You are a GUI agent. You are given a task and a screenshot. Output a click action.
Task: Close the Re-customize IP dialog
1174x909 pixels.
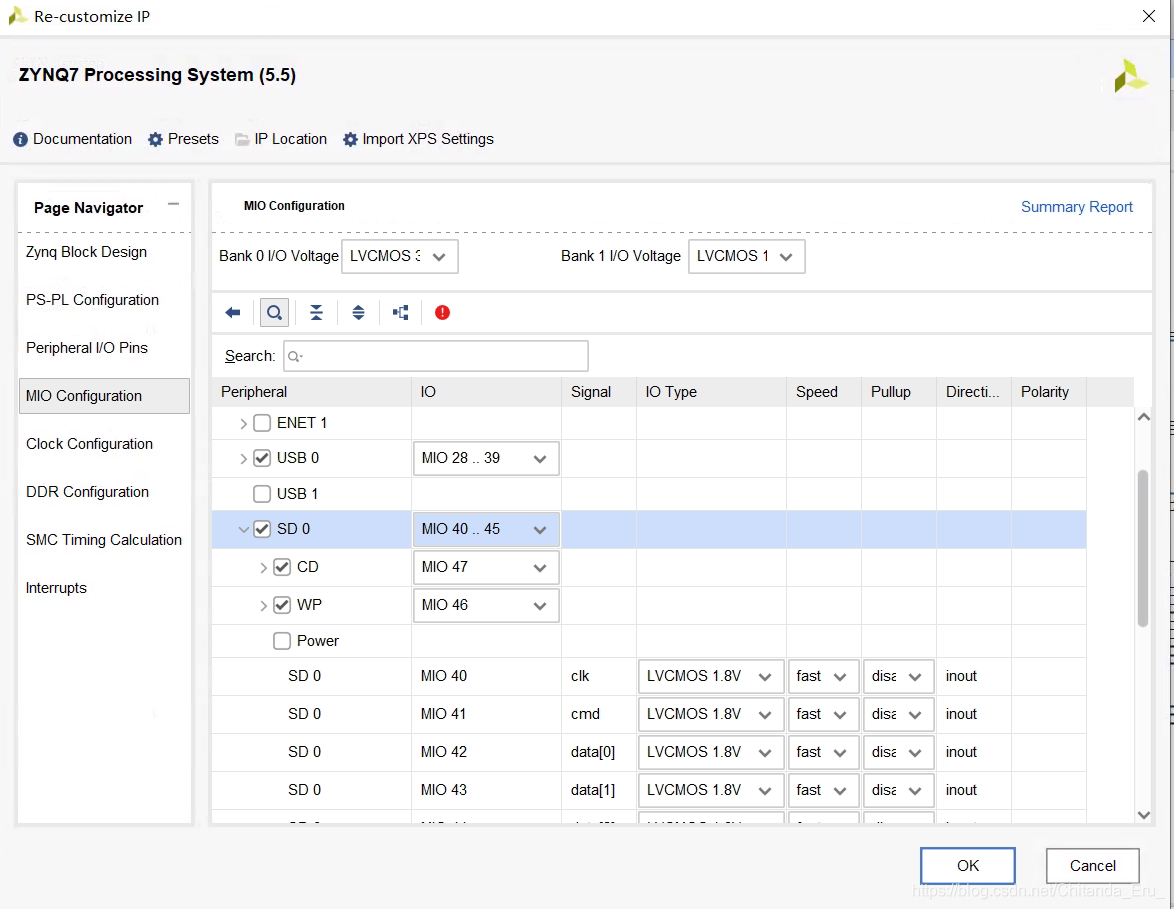[1149, 16]
